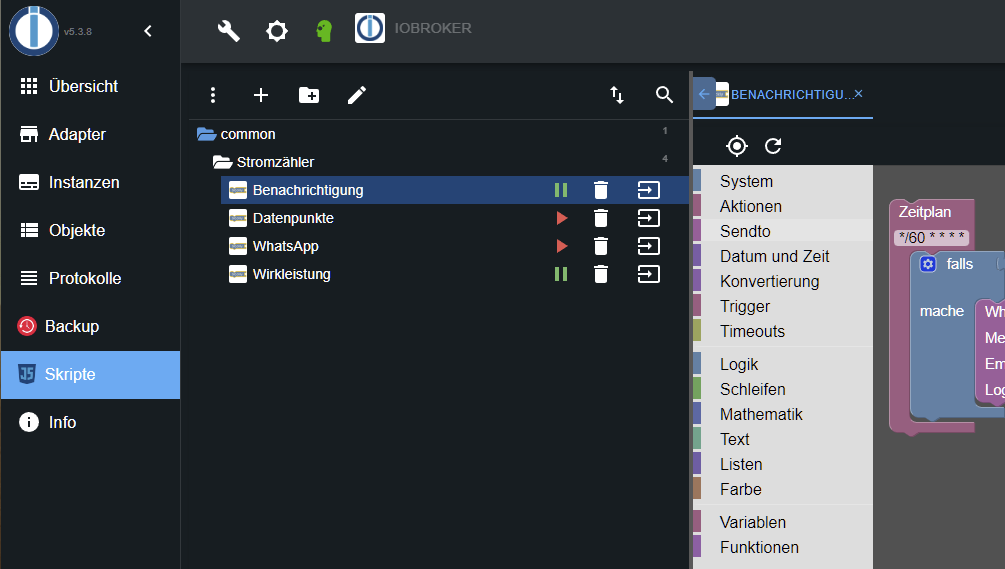Image resolution: width=1005 pixels, height=569 pixels.
Task: Pause the Benachrichtigung script
Action: [x=561, y=190]
